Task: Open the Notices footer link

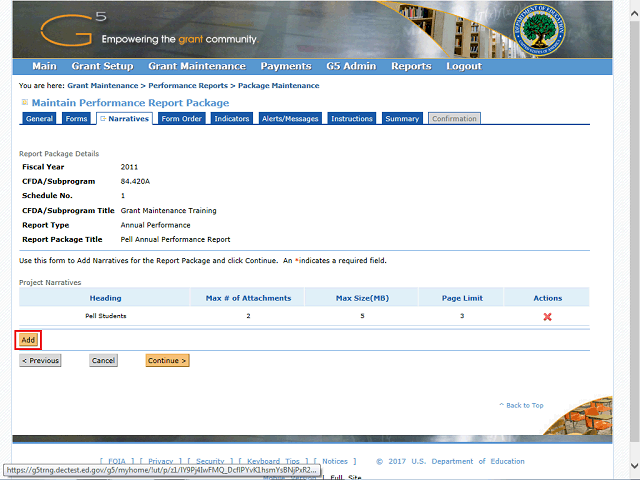Action: [x=335, y=461]
